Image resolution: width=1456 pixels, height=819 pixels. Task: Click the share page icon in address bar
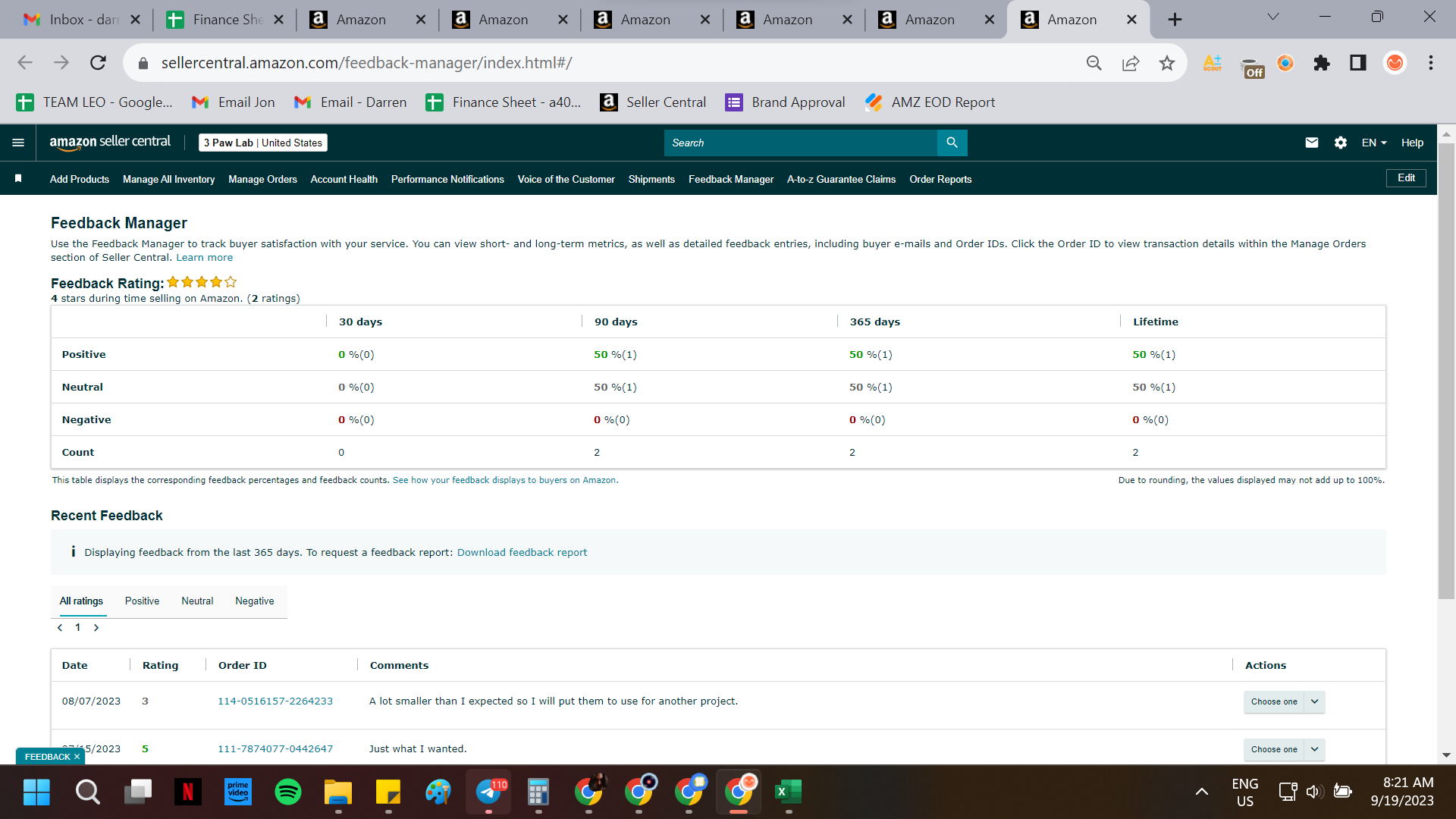click(1131, 63)
